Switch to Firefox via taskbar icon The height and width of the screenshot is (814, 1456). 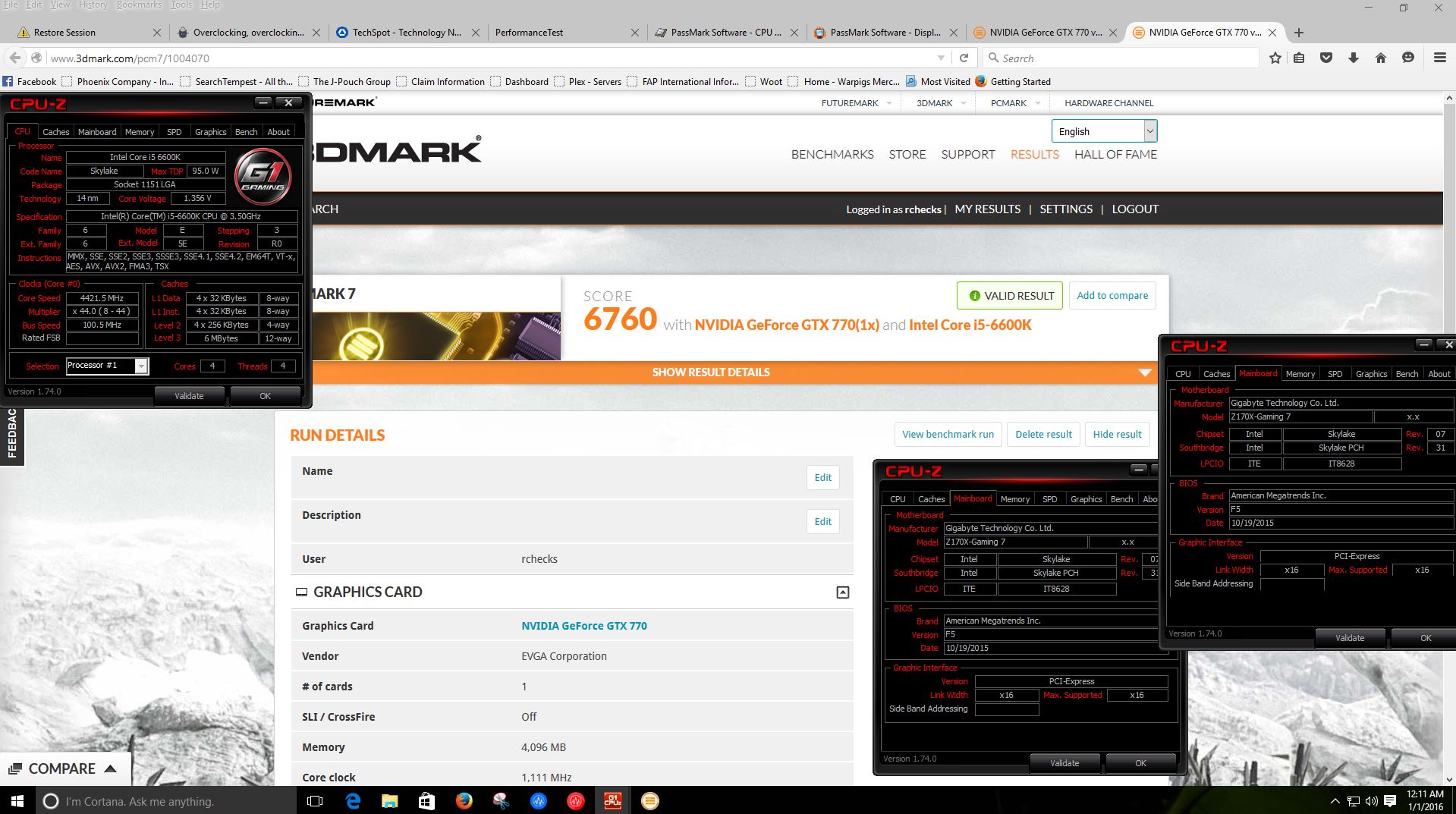point(464,801)
